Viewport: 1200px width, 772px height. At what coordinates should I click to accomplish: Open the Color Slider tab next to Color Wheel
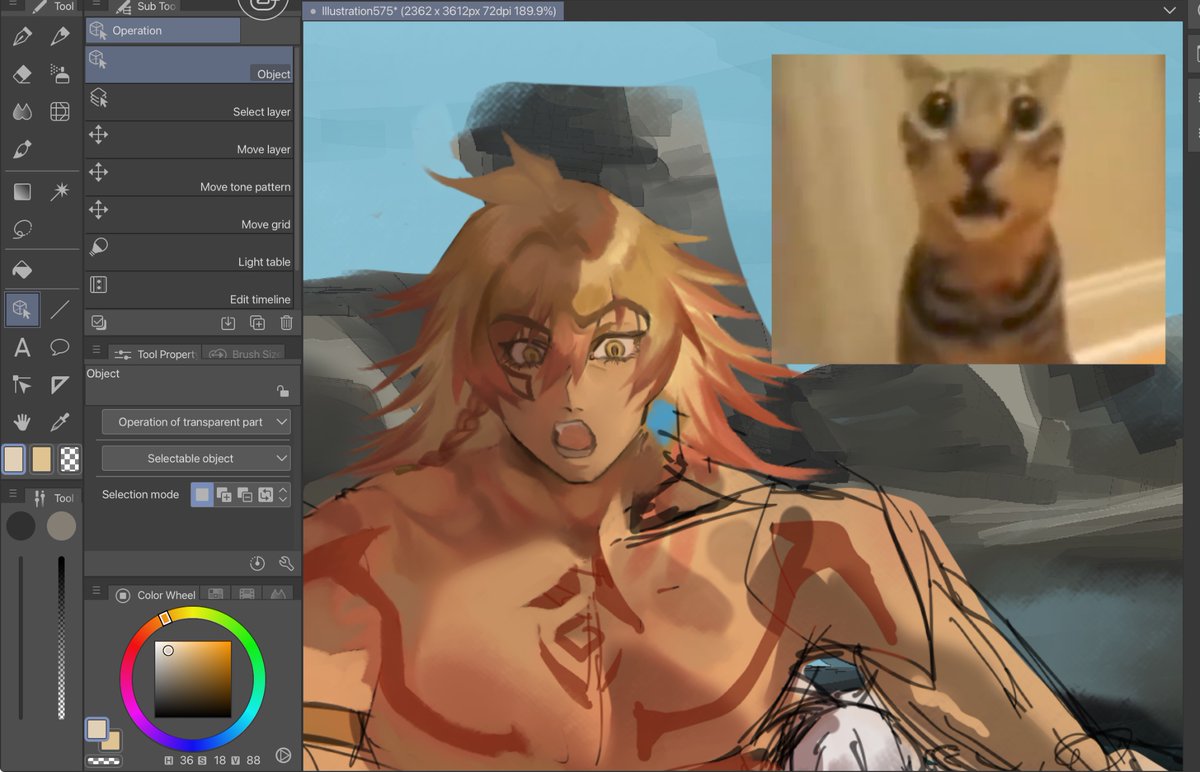pyautogui.click(x=215, y=594)
